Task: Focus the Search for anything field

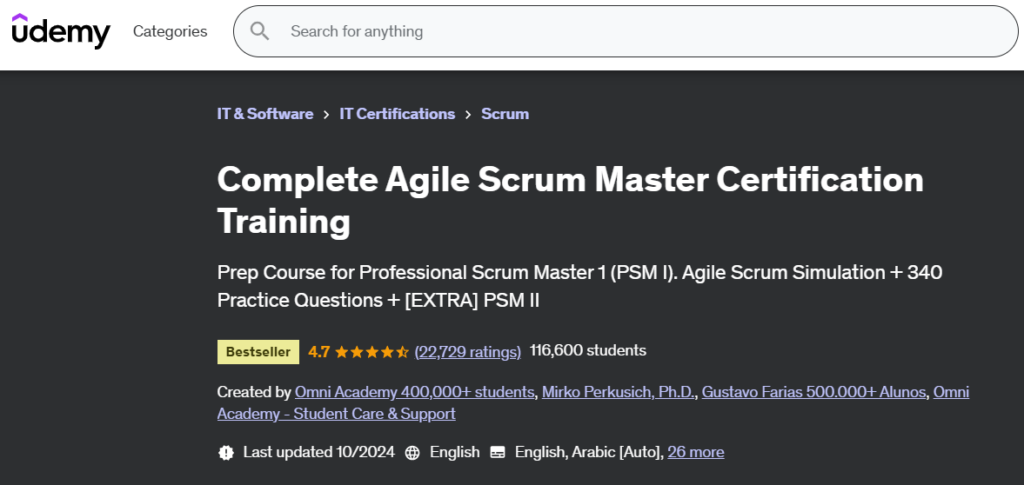Action: [x=626, y=31]
